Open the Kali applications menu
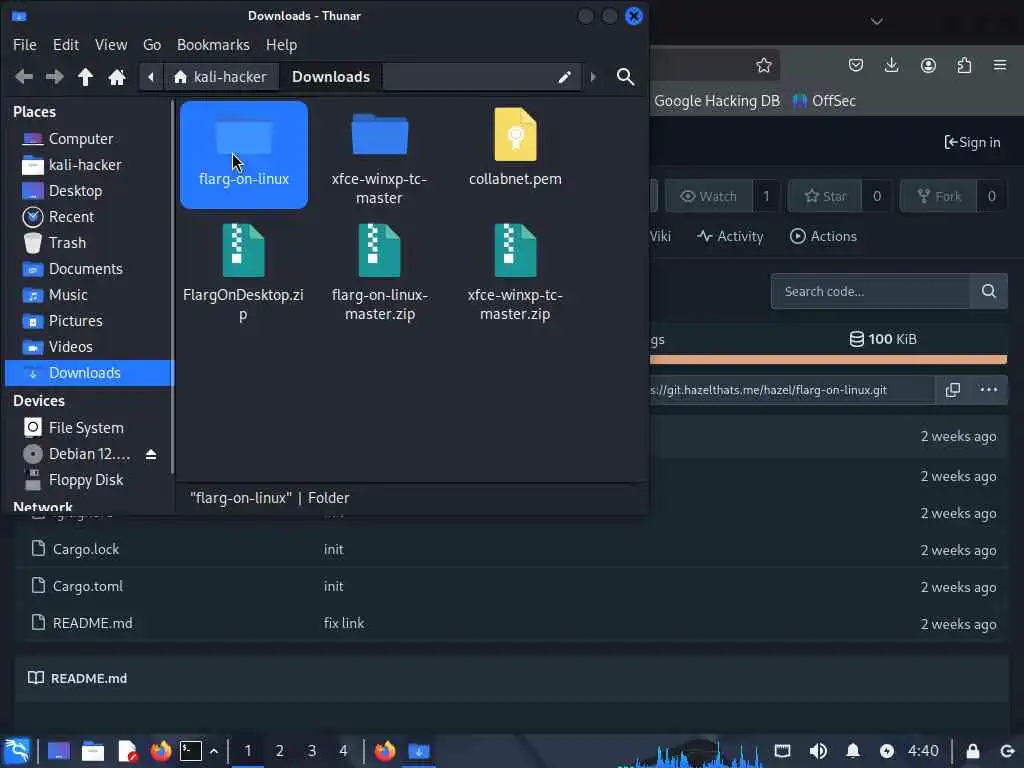Viewport: 1024px width, 768px height. (x=17, y=751)
